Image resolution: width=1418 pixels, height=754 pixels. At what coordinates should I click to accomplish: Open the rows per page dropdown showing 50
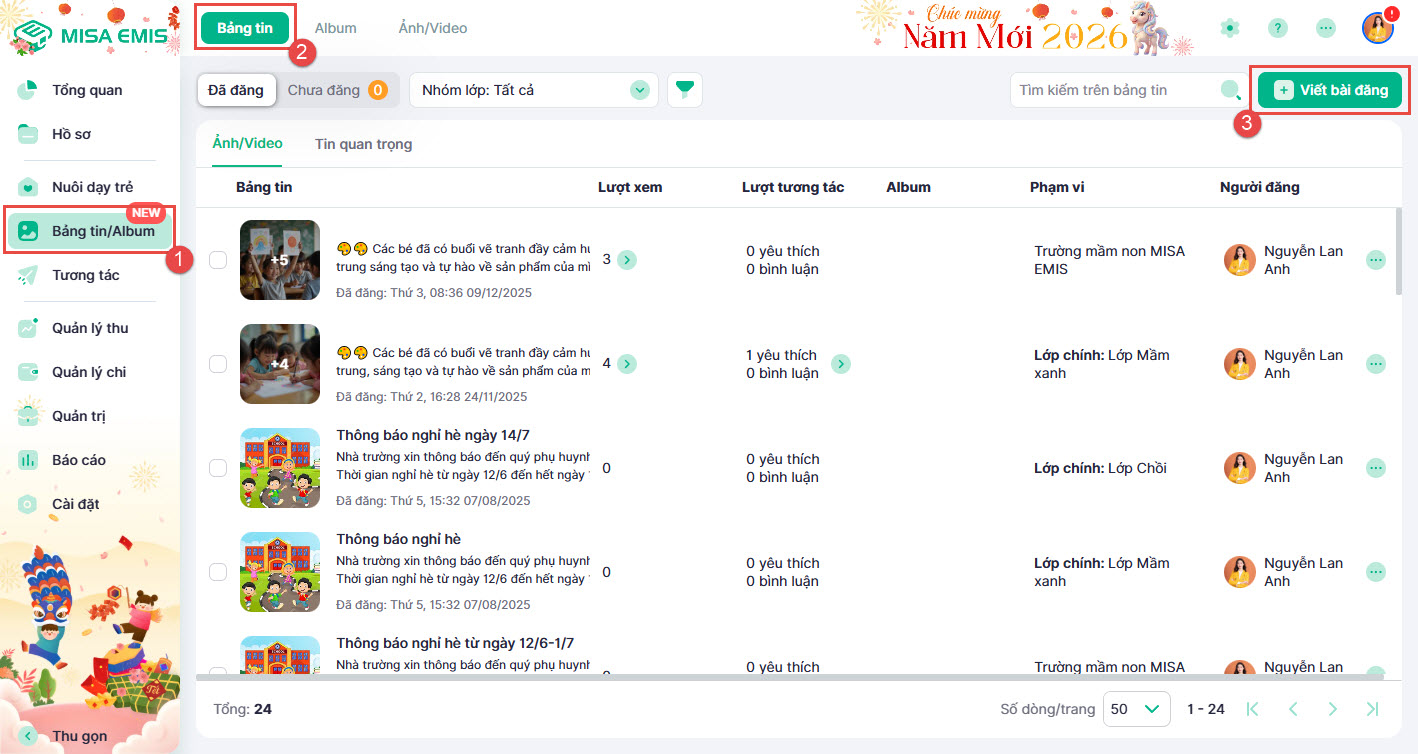pyautogui.click(x=1136, y=709)
